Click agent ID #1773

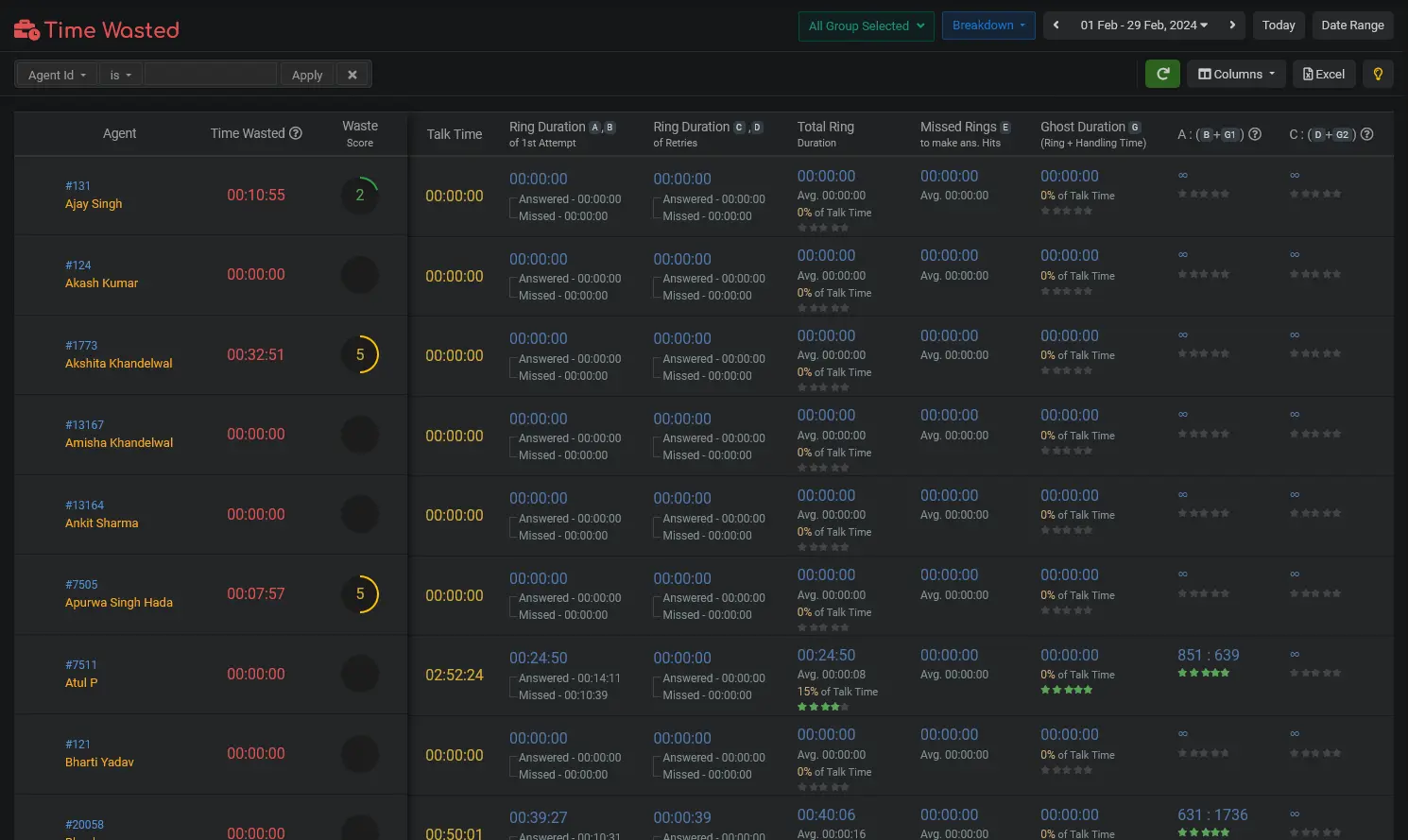[81, 346]
